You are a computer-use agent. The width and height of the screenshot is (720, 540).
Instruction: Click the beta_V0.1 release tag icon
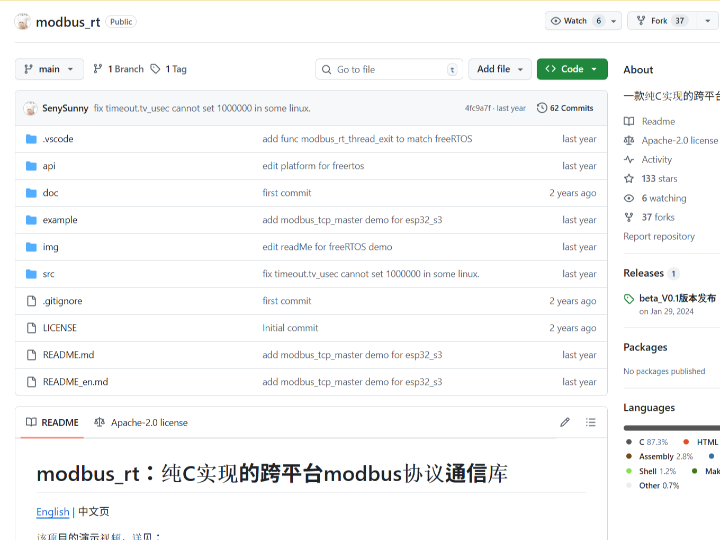click(x=629, y=298)
